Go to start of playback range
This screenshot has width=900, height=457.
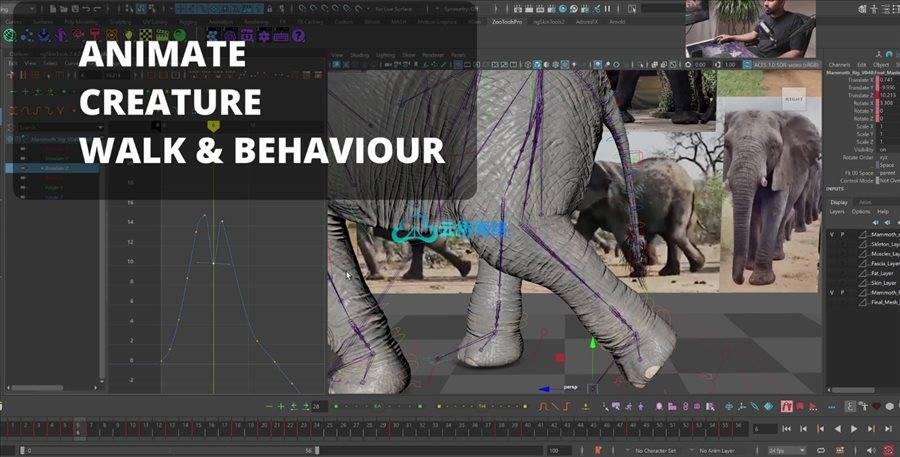click(x=787, y=429)
